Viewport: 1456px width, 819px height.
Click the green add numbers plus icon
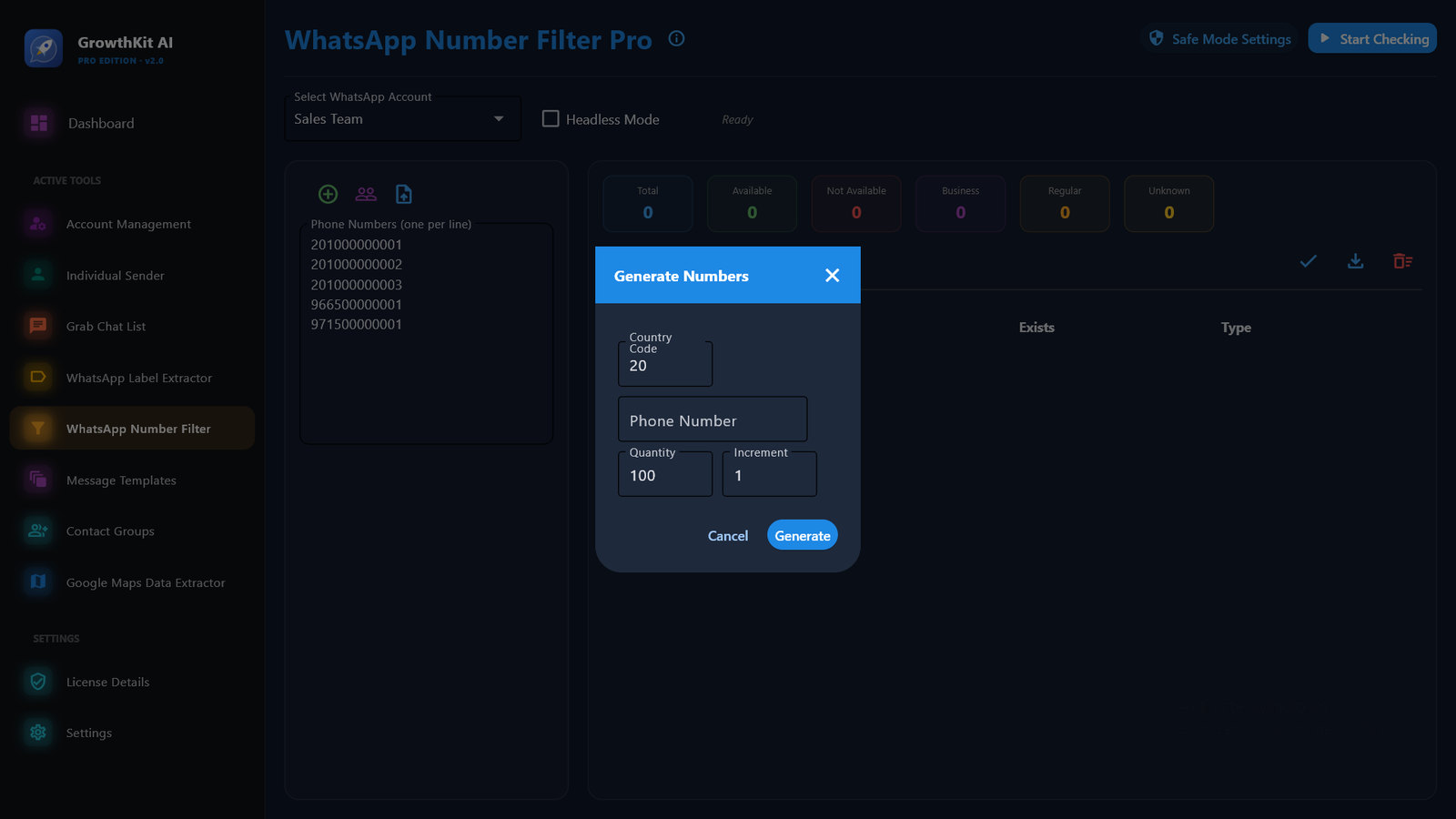(329, 194)
